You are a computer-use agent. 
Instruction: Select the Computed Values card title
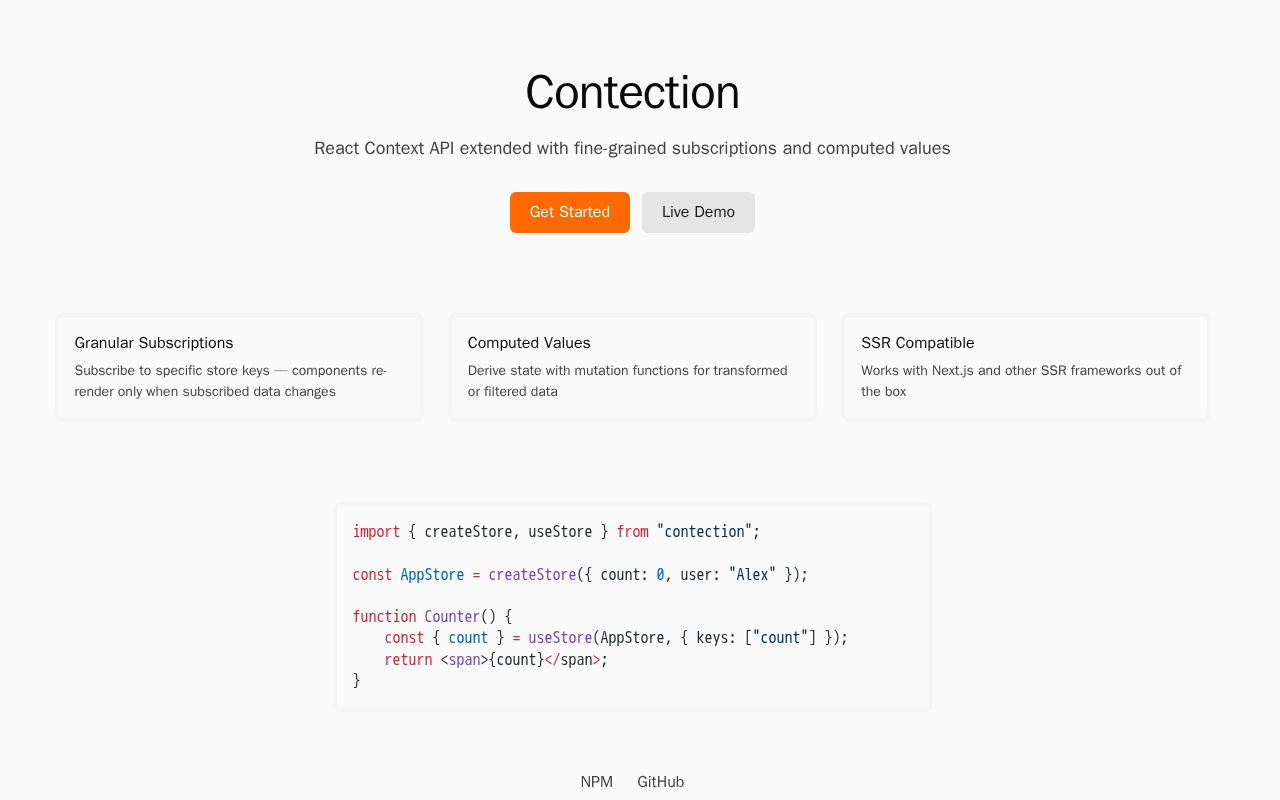529,343
